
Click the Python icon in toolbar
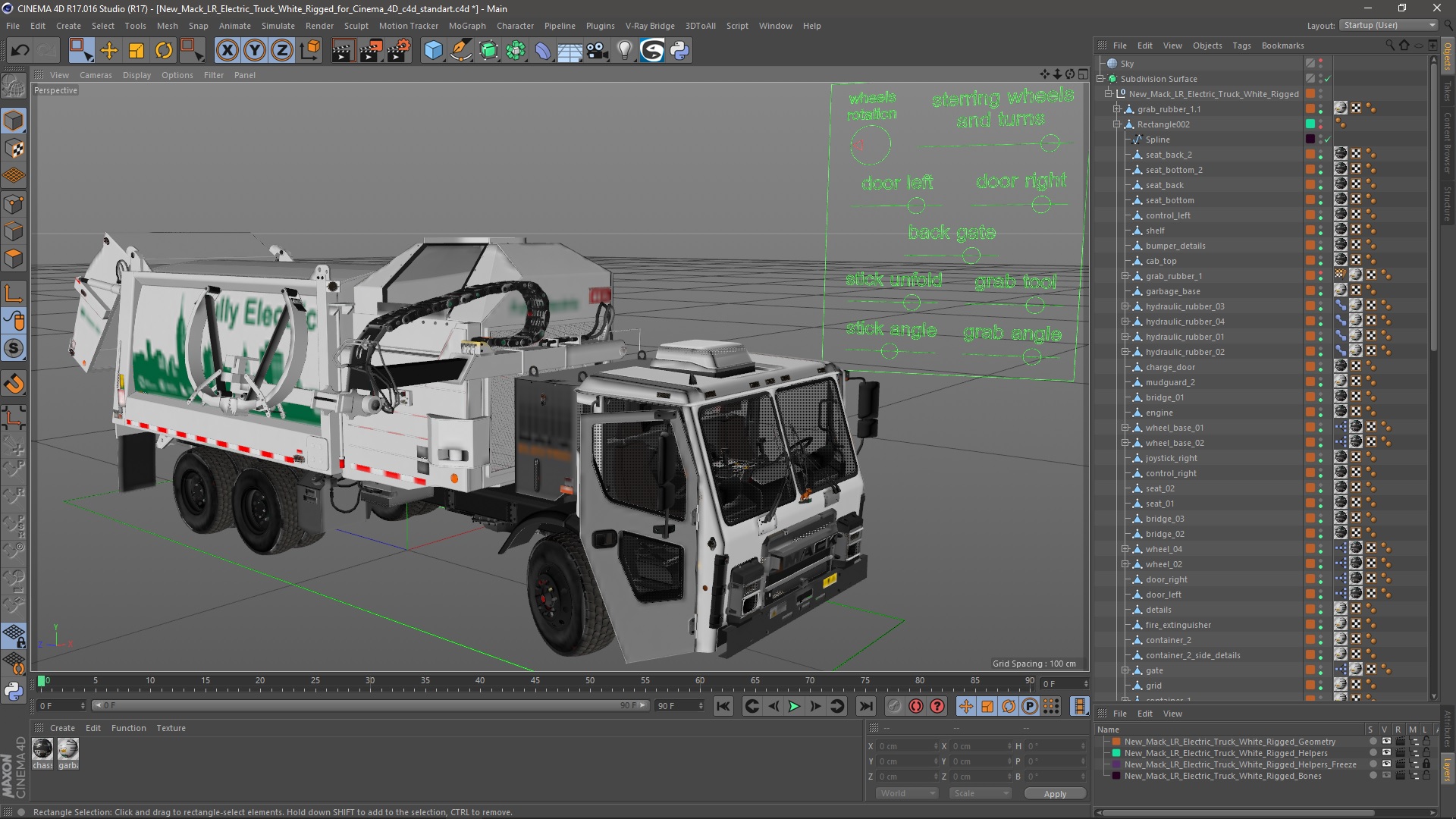coord(680,51)
